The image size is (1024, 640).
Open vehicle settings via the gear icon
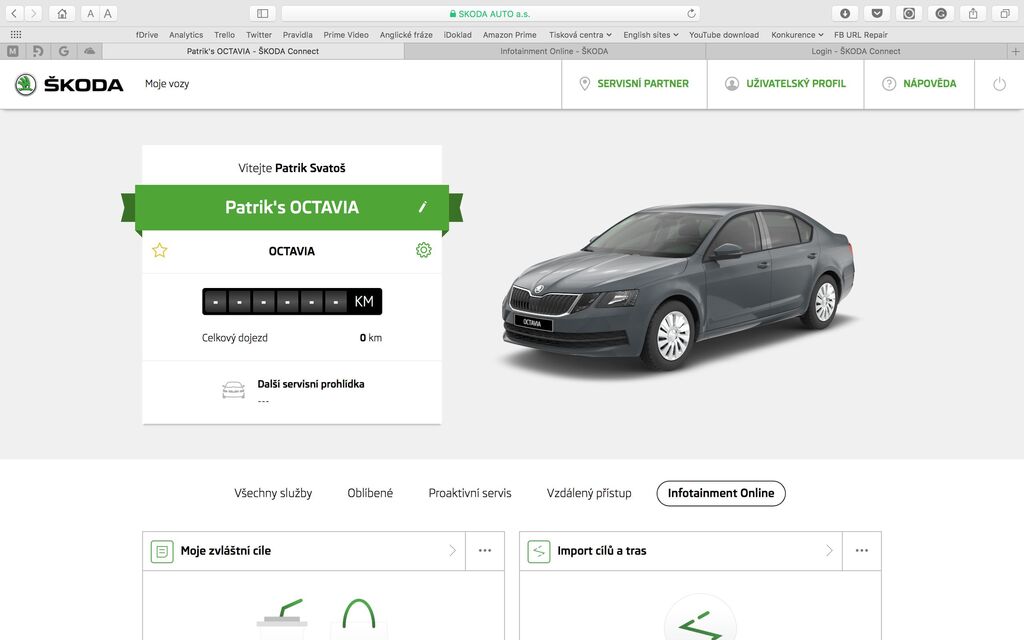tap(423, 251)
